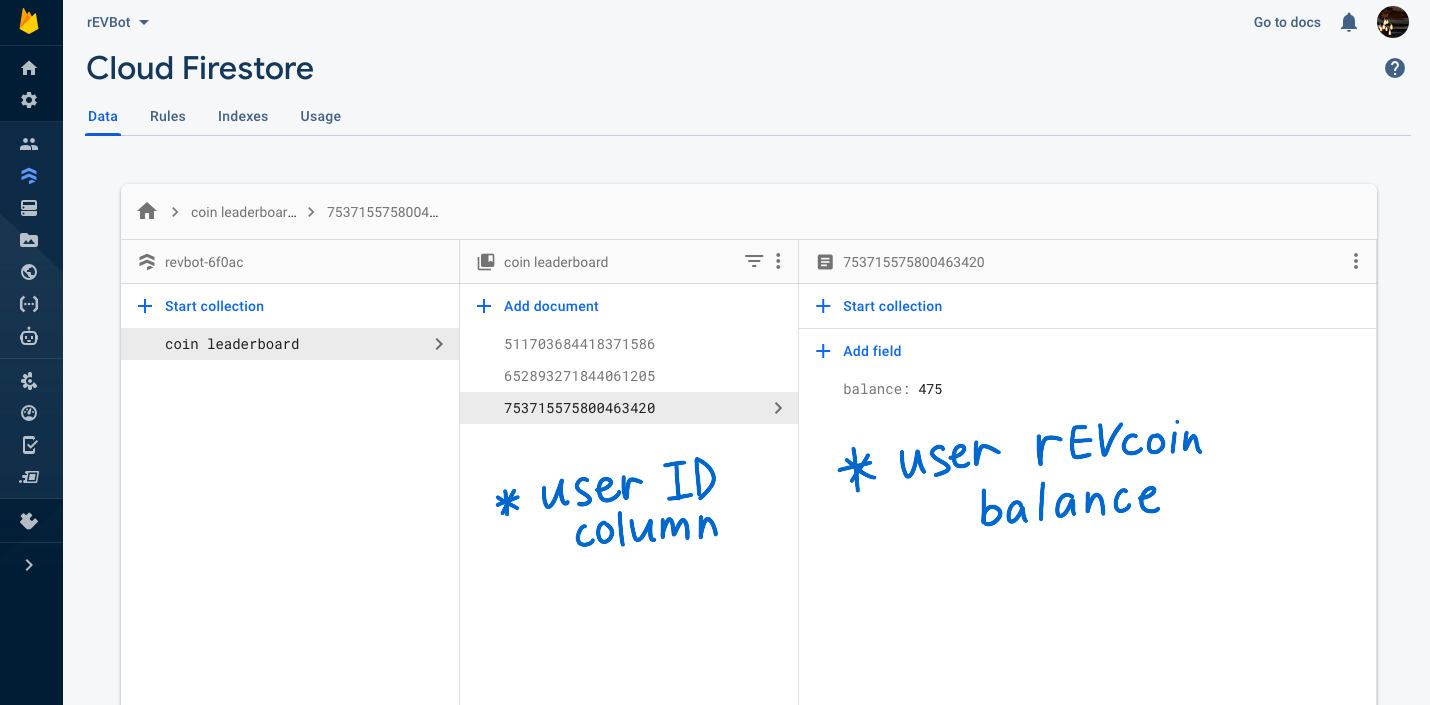Screen dimensions: 1430x705
Task: Open Realtime Database icon in sidebar
Action: [x=29, y=208]
